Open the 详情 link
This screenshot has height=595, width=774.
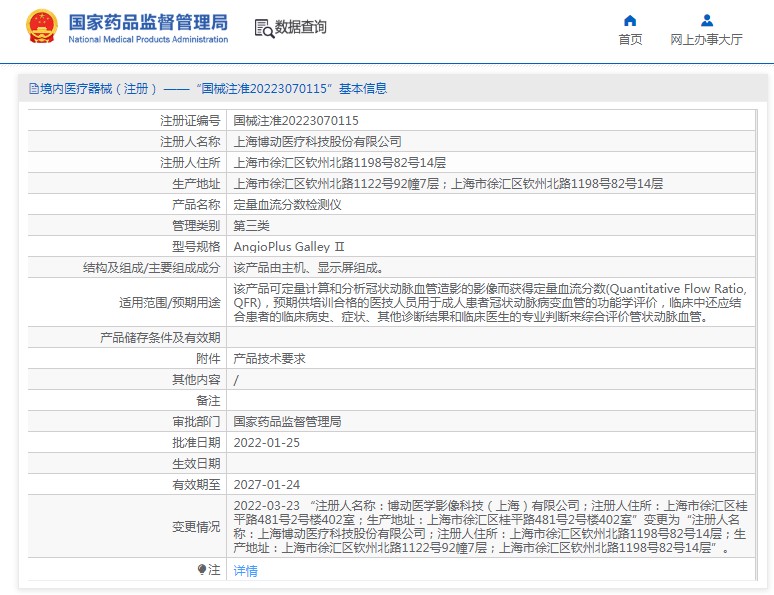[x=245, y=571]
